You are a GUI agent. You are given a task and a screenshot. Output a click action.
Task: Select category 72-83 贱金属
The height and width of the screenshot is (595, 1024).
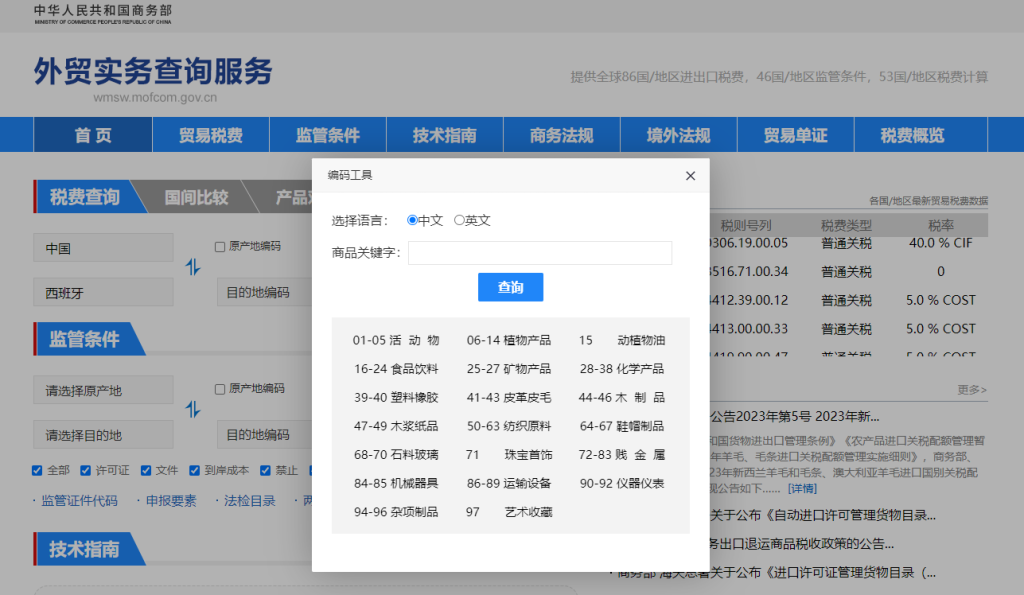click(x=622, y=455)
